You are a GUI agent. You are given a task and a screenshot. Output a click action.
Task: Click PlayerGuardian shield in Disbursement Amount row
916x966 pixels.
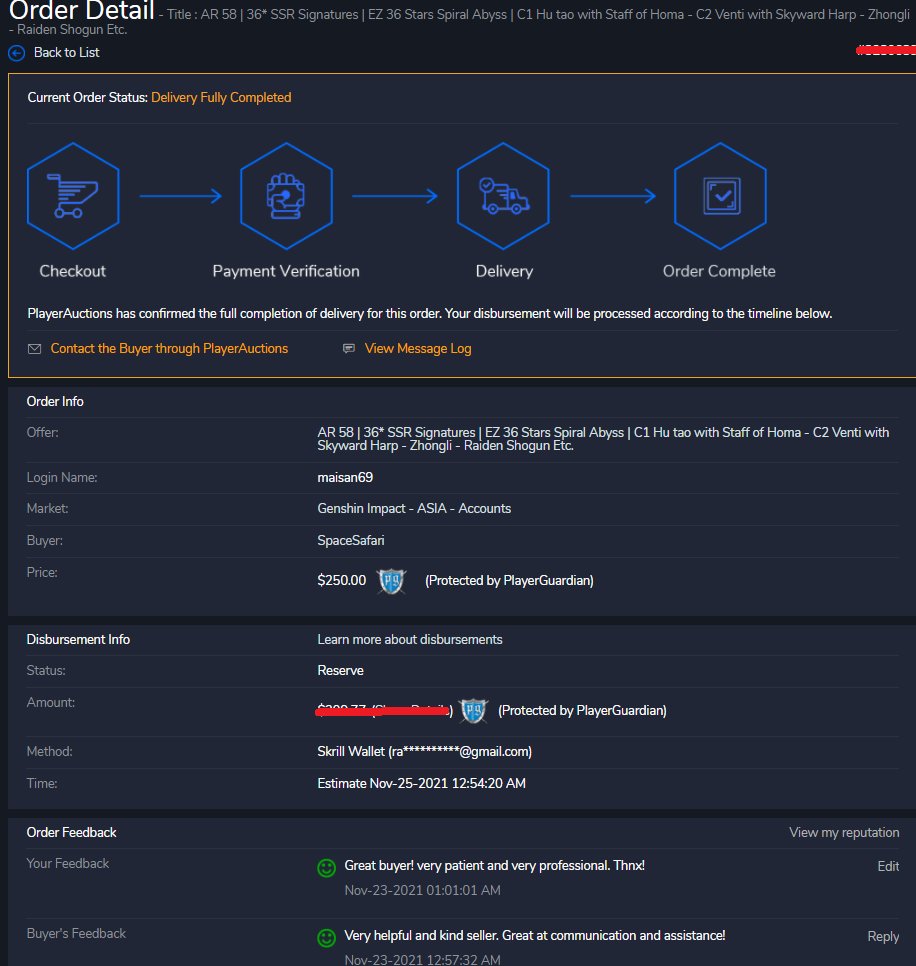point(474,711)
